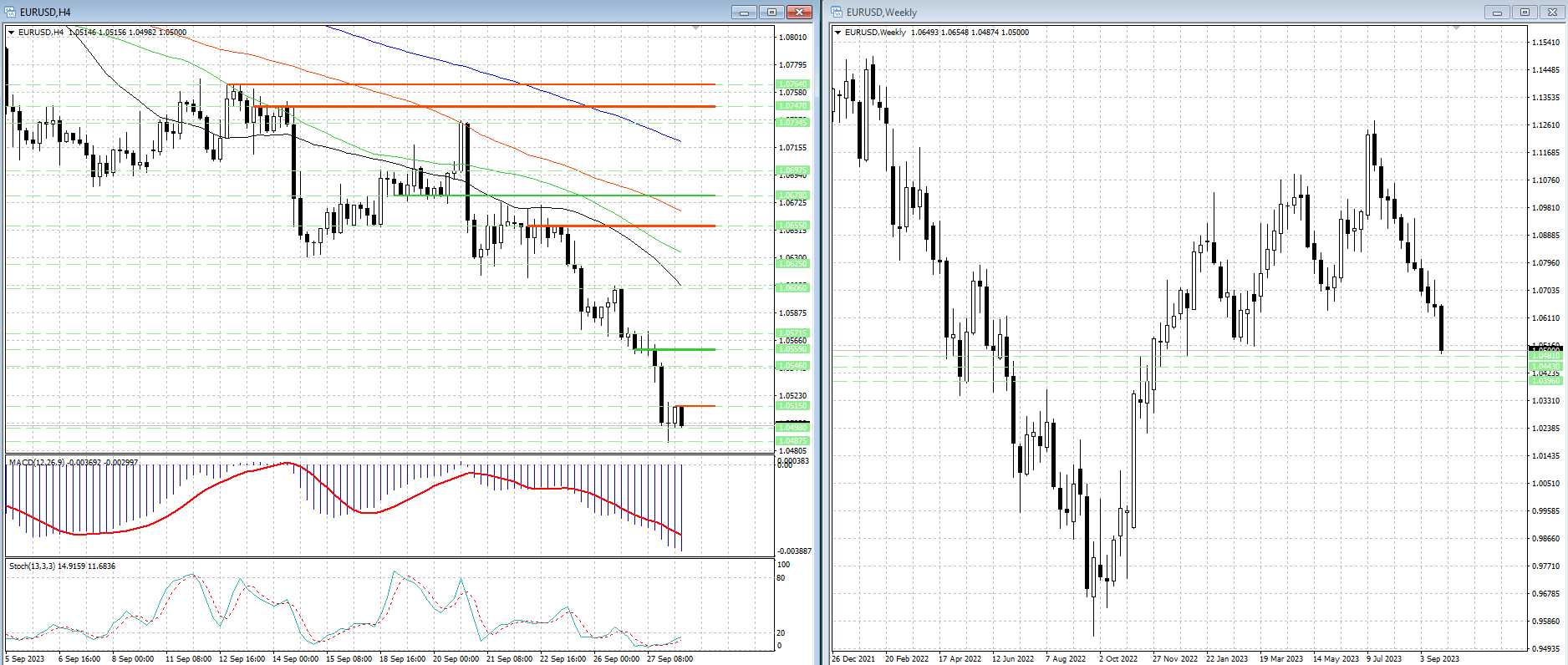Screen dimensions: 1568x665
Task: Click the 3 Sep 2023 weekly axis label
Action: pos(1439,659)
